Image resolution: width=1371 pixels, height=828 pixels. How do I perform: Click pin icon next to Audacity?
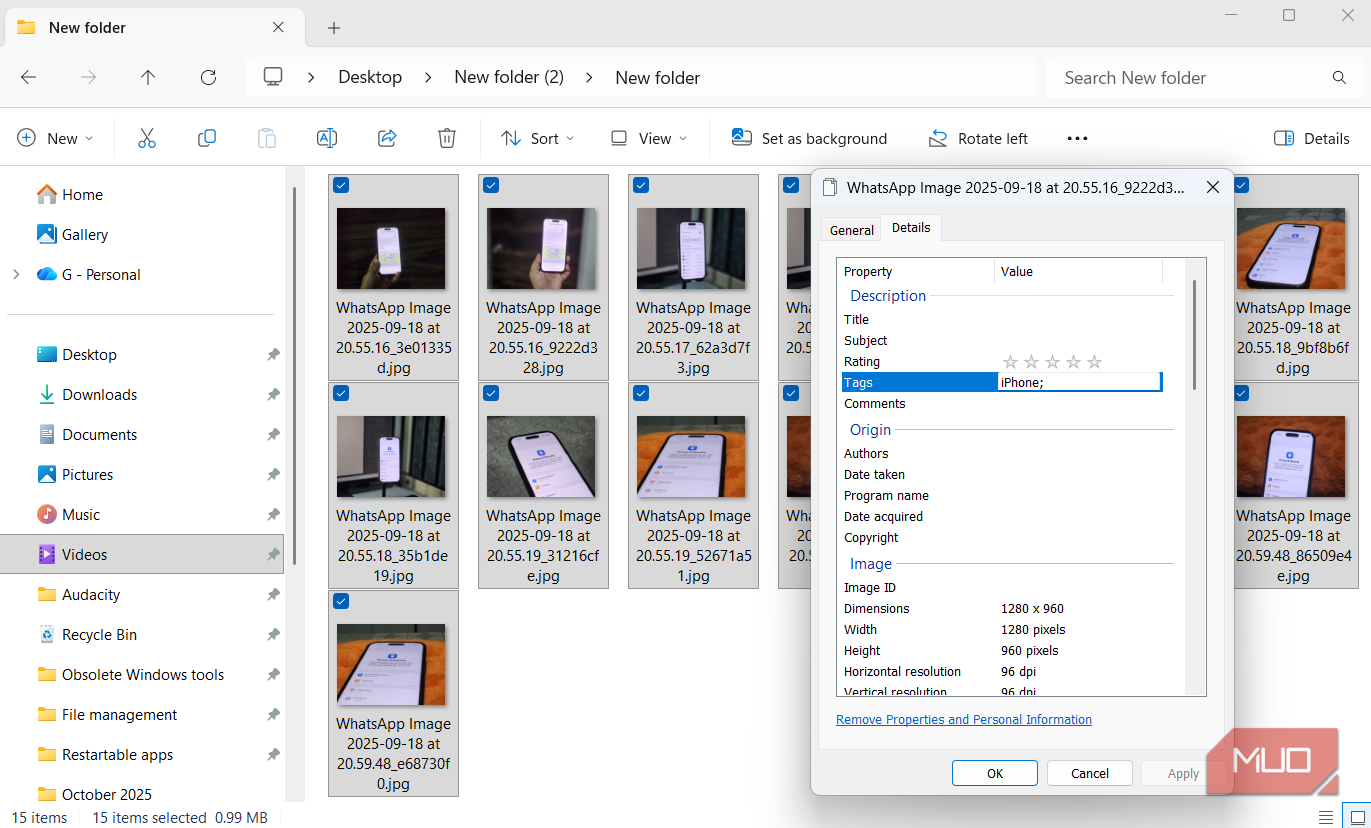tap(273, 594)
